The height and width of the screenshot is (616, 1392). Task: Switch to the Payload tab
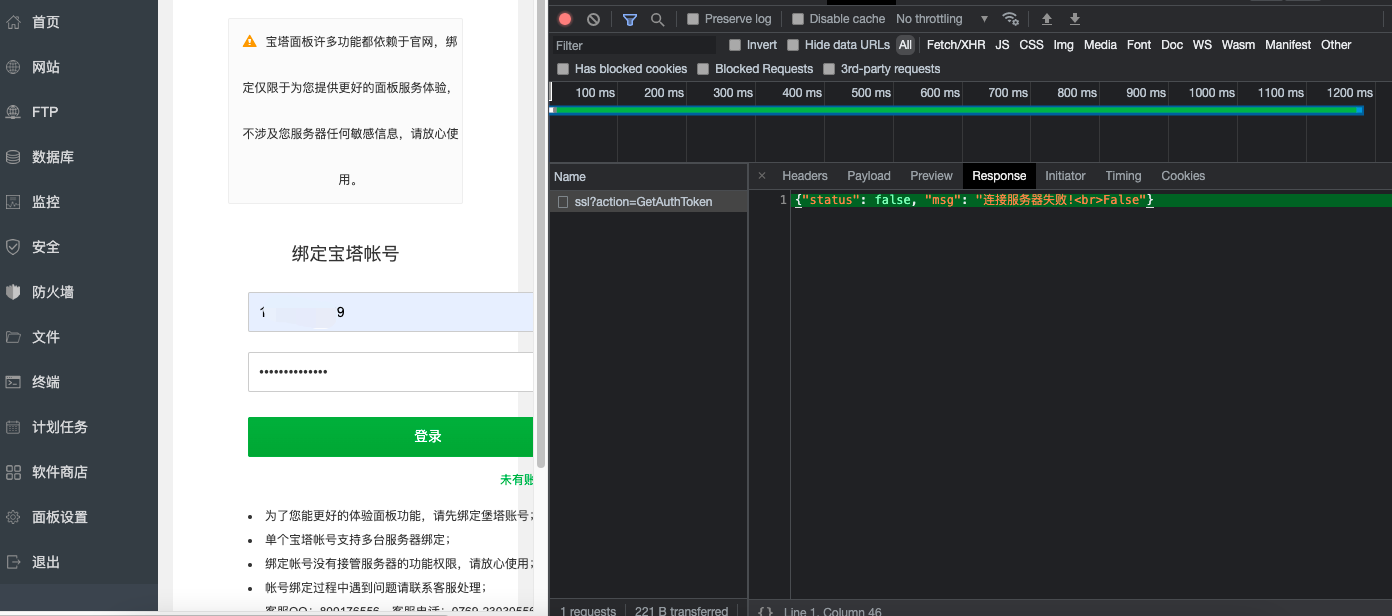tap(869, 176)
